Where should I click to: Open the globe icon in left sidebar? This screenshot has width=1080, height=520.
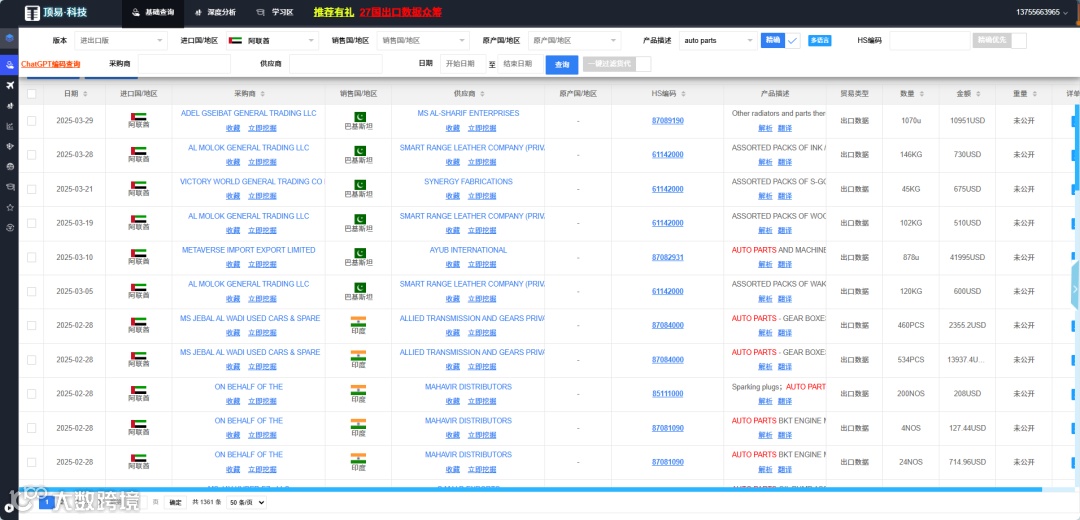(x=9, y=167)
